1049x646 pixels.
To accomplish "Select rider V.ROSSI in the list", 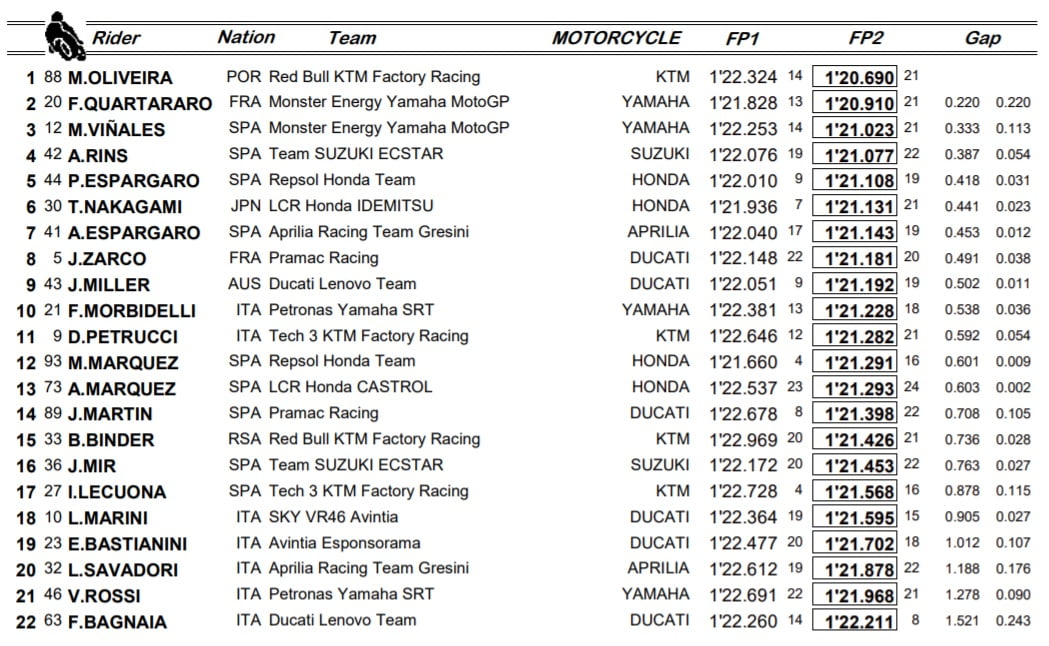I will tap(108, 595).
